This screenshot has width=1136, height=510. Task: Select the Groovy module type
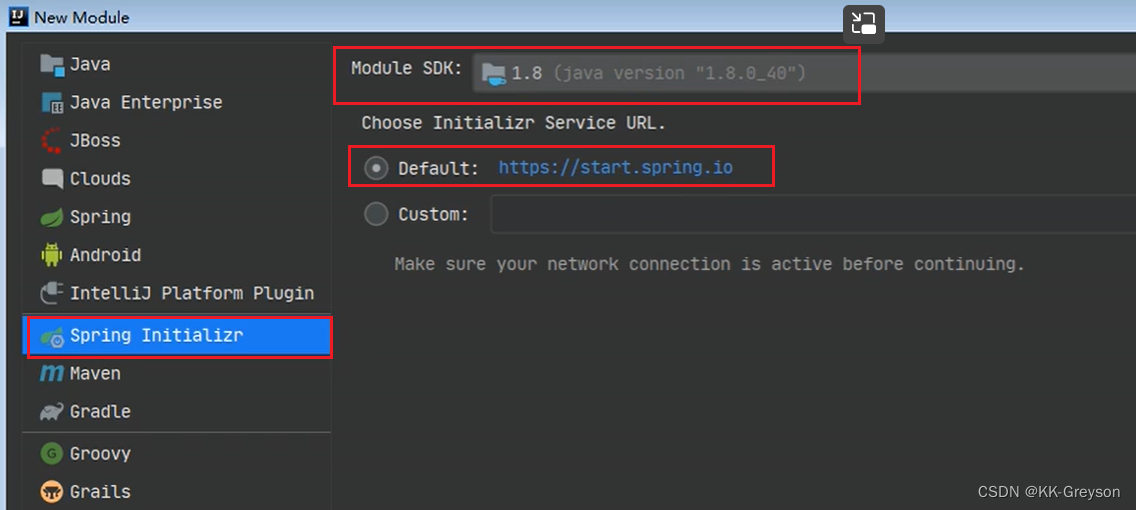coord(178,454)
